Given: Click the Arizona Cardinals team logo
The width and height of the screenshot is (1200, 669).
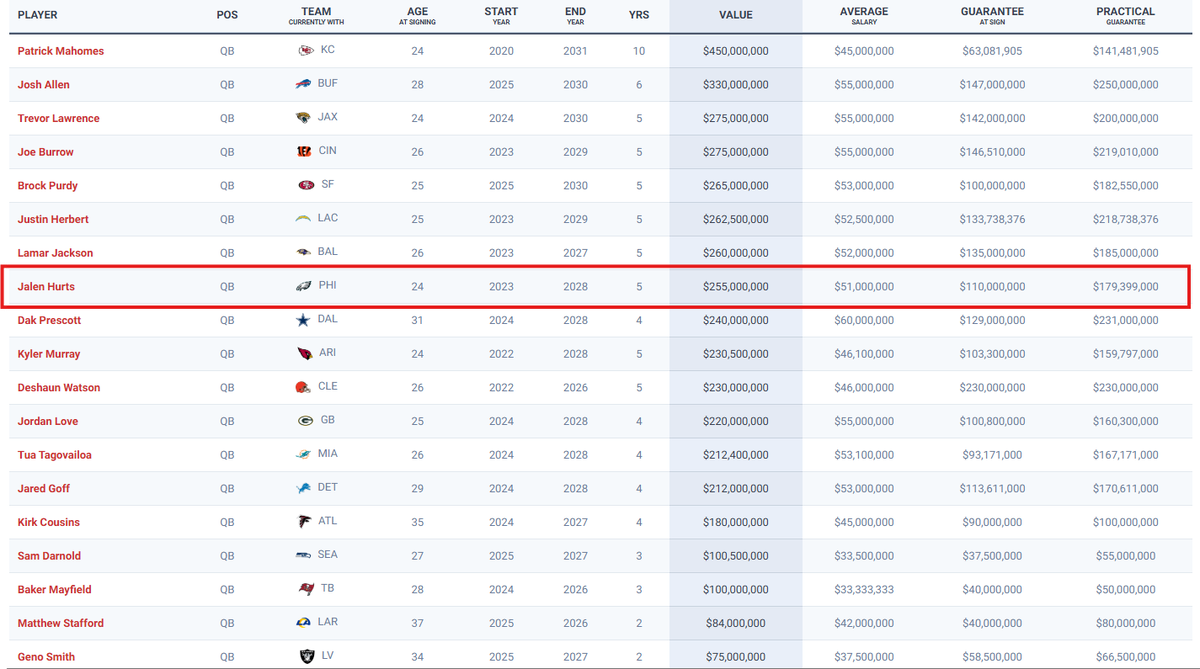Looking at the screenshot, I should 303,354.
